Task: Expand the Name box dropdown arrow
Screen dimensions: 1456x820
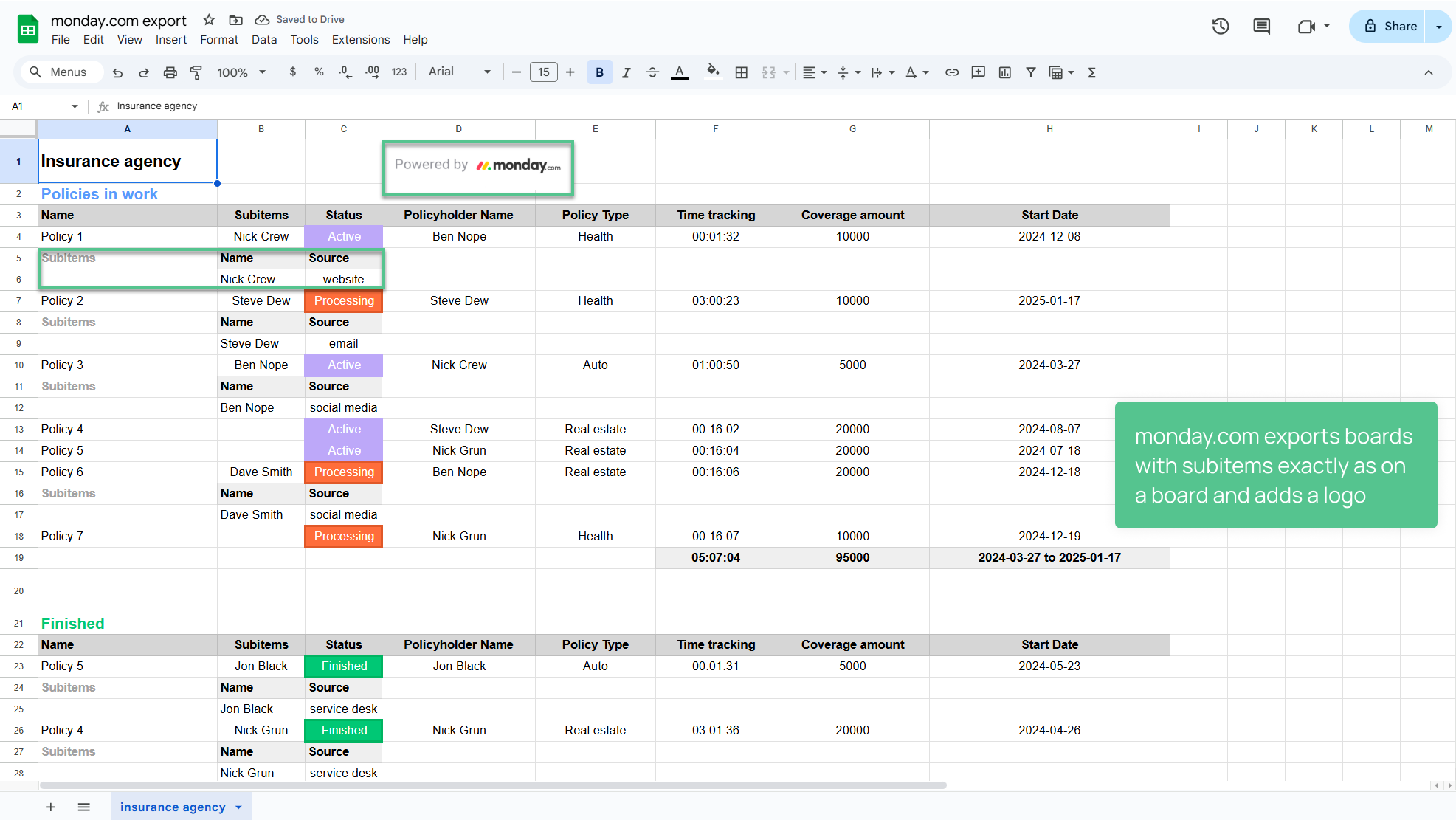Action: tap(75, 106)
